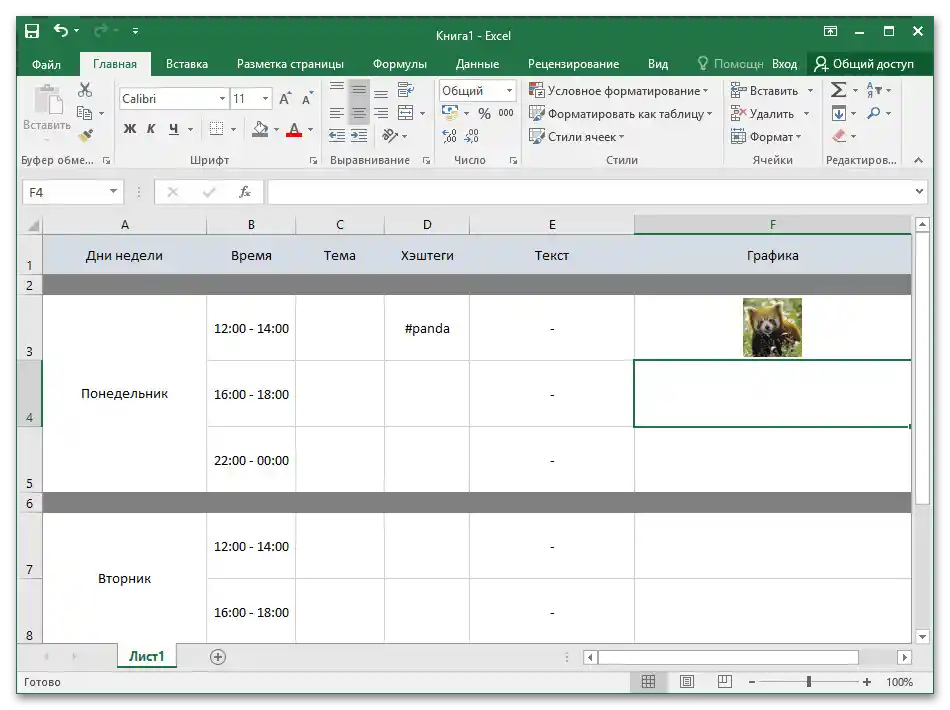
Task: Add a new sheet with plus button
Action: pos(218,657)
